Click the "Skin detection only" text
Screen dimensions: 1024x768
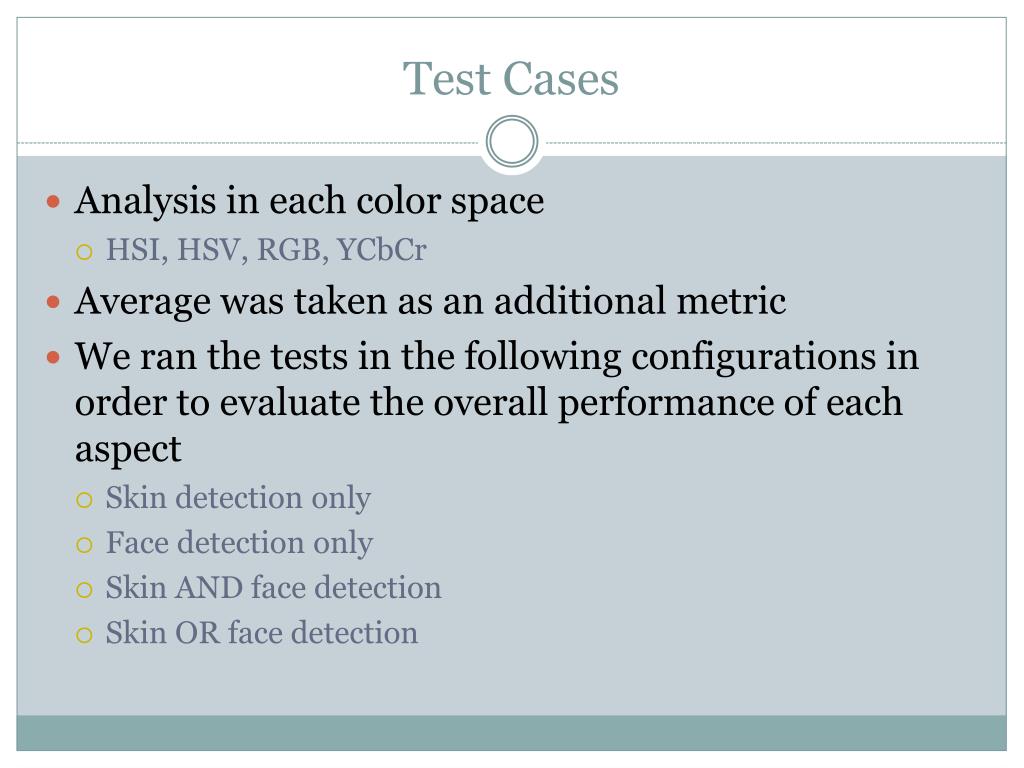238,498
